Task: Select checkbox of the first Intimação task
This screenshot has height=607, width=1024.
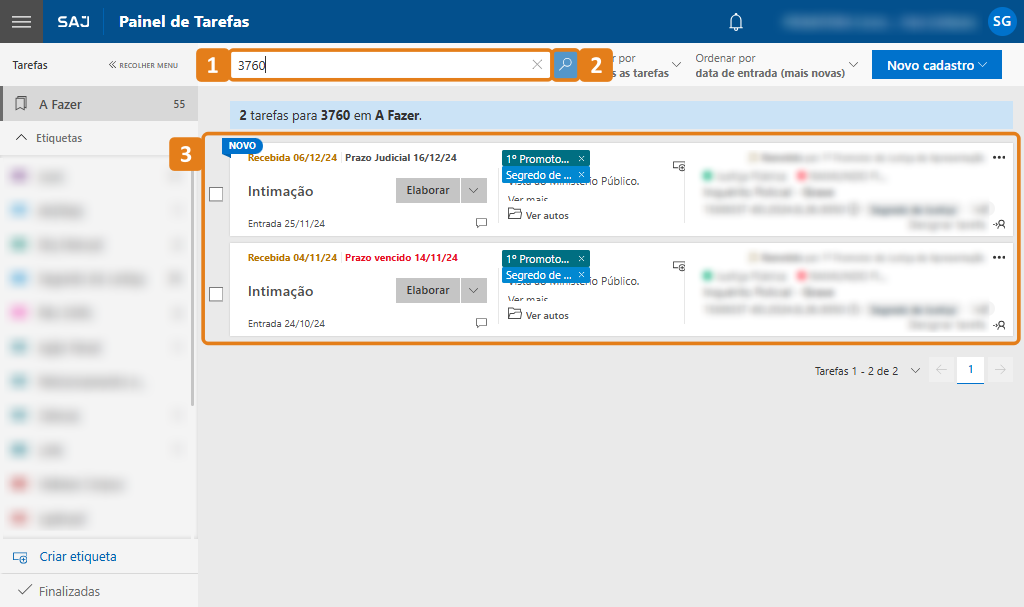Action: pyautogui.click(x=216, y=194)
